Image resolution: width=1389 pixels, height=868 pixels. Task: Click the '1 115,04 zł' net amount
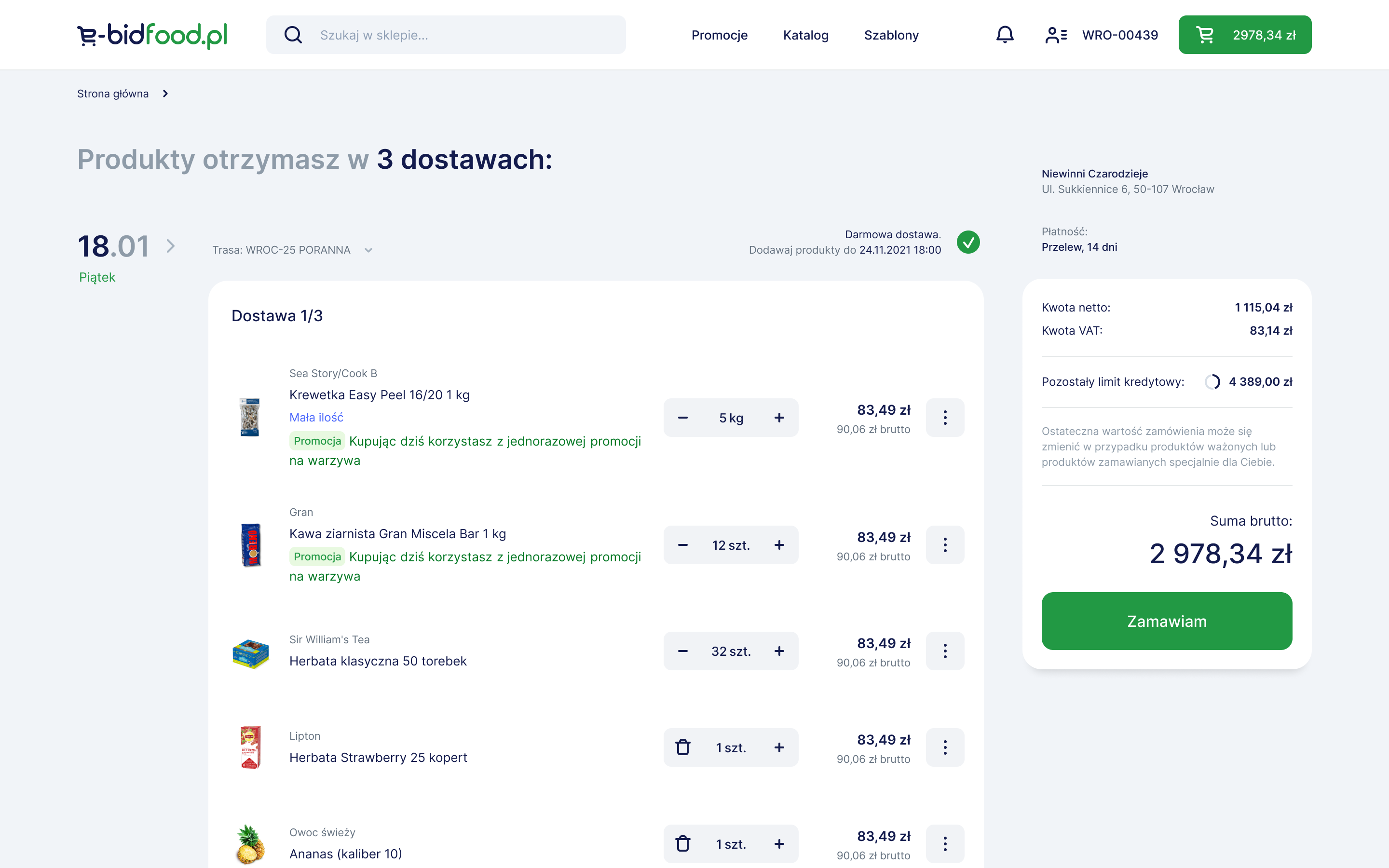click(x=1263, y=308)
